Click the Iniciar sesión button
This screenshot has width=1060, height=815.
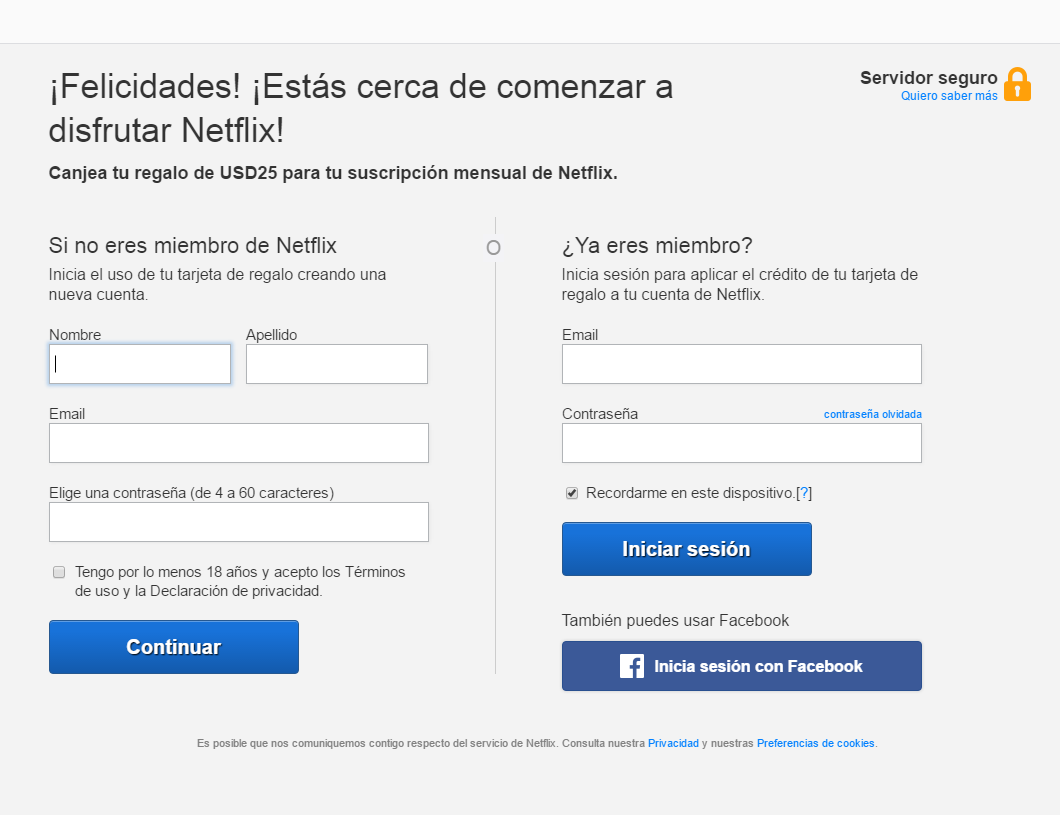(686, 549)
